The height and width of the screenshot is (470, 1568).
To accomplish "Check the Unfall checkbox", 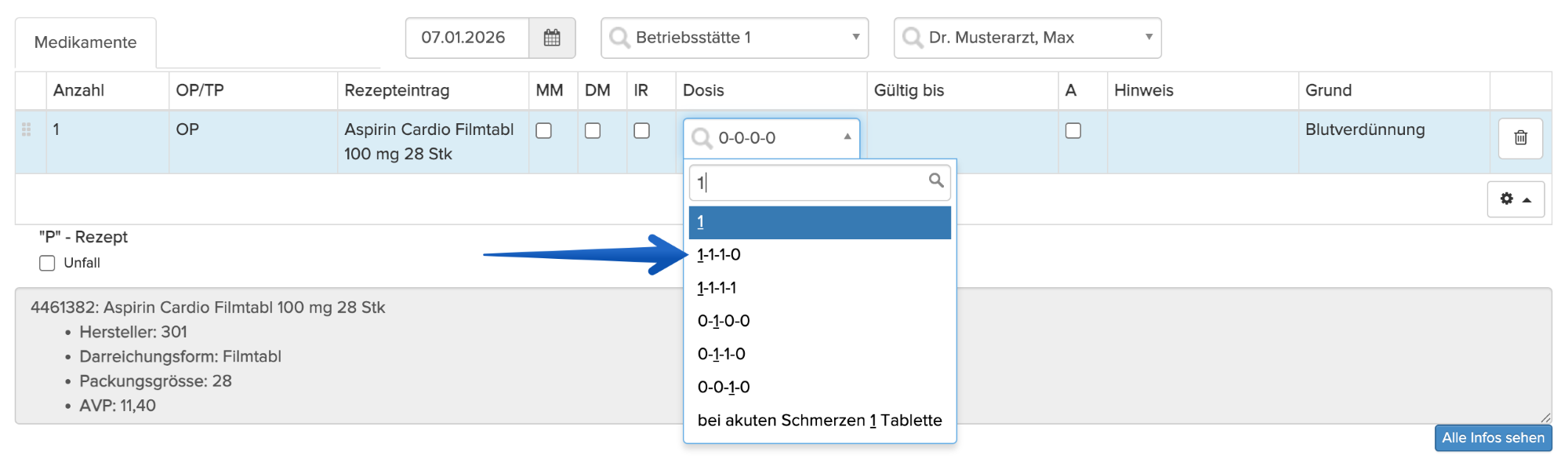I will click(x=48, y=264).
